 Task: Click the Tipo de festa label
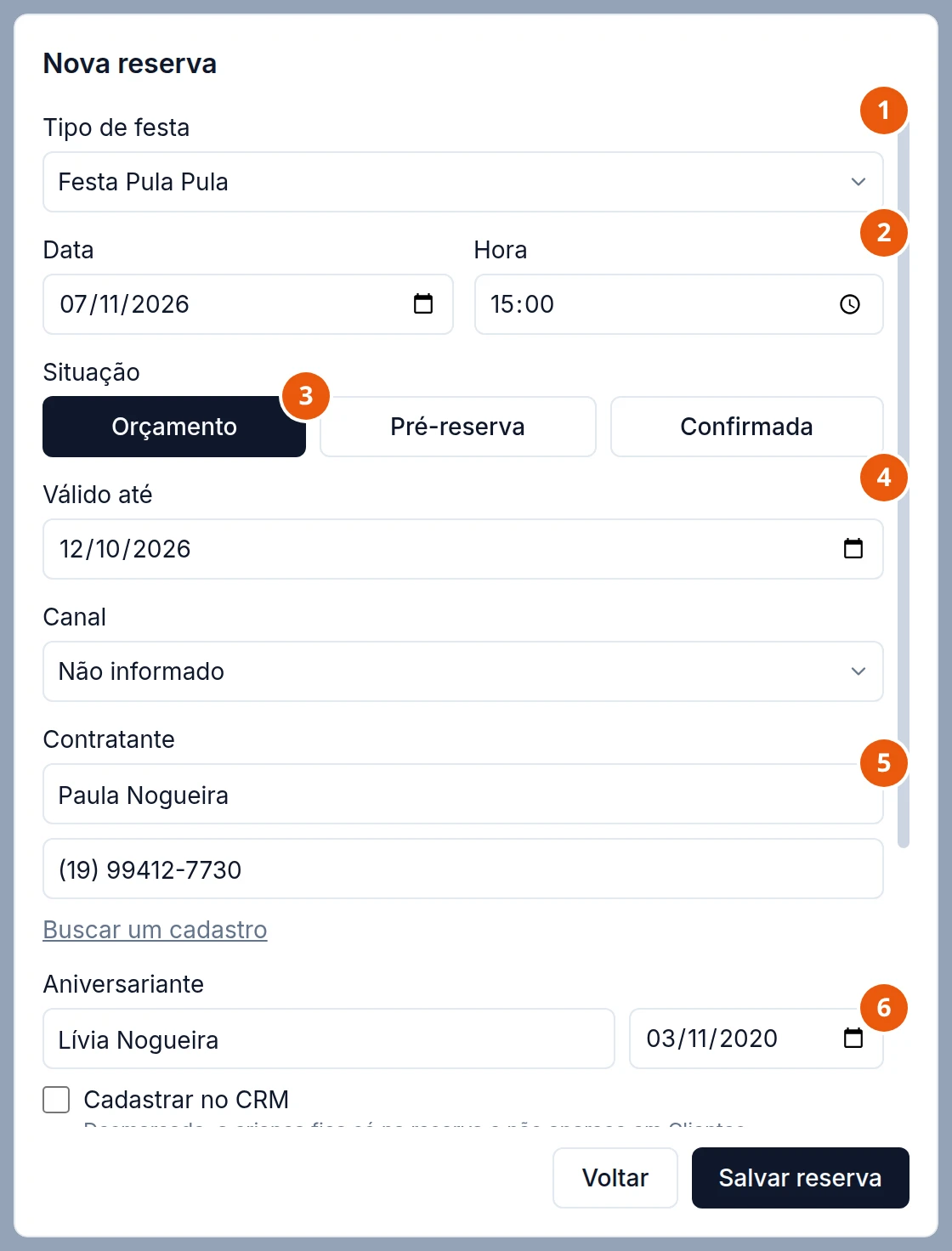pyautogui.click(x=116, y=127)
